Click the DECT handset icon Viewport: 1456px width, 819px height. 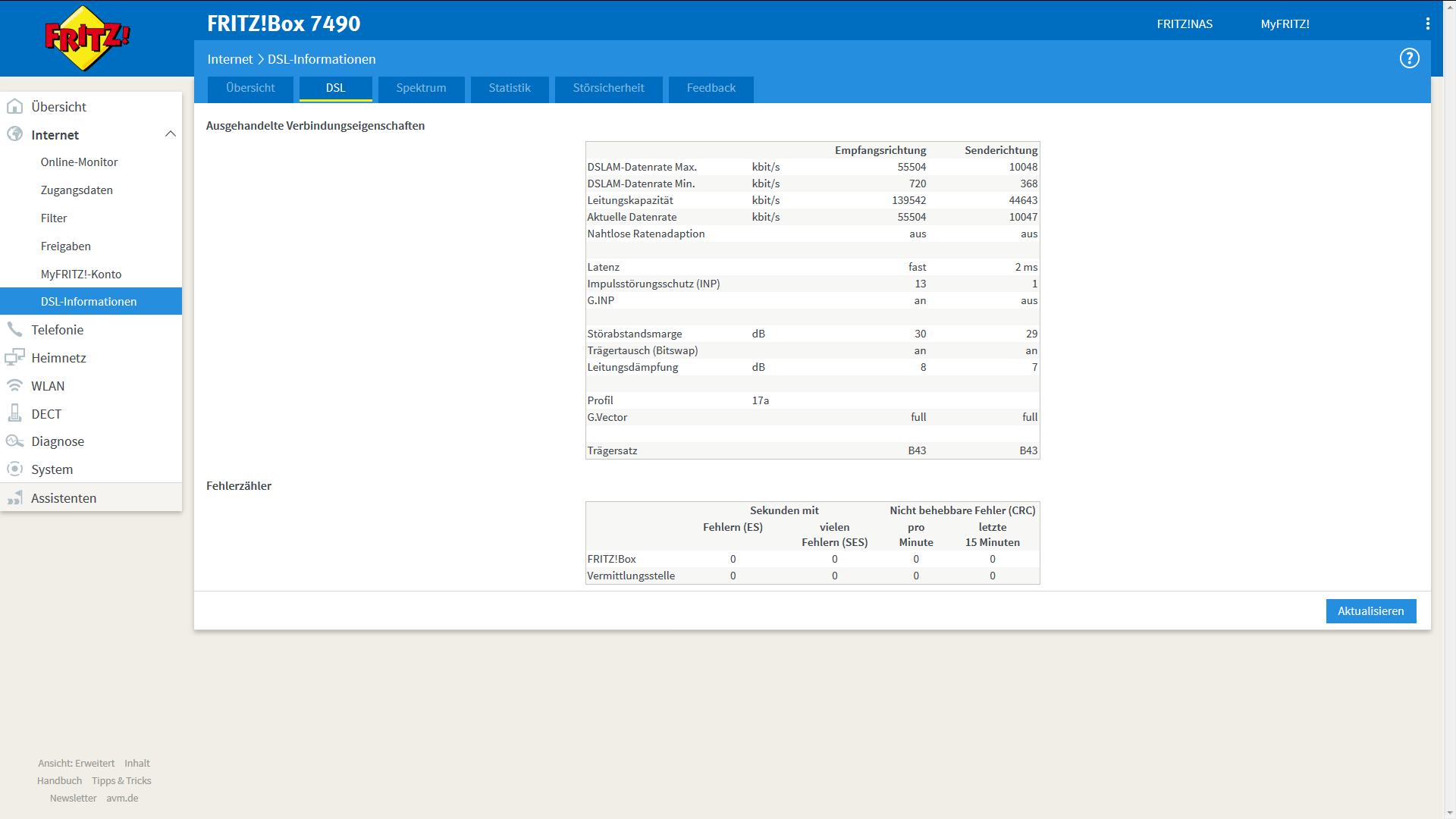tap(14, 413)
